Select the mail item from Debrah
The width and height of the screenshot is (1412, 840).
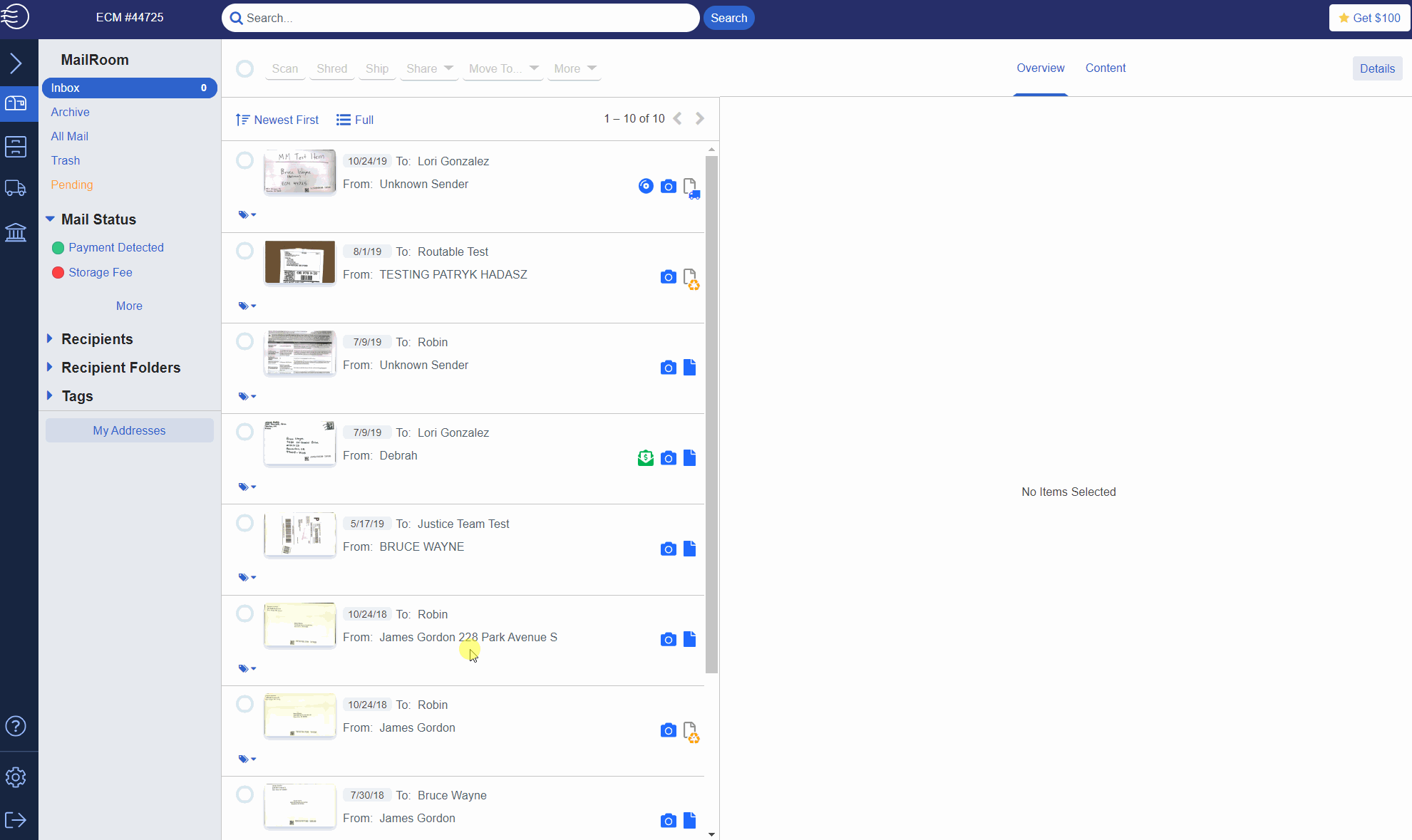[x=244, y=432]
